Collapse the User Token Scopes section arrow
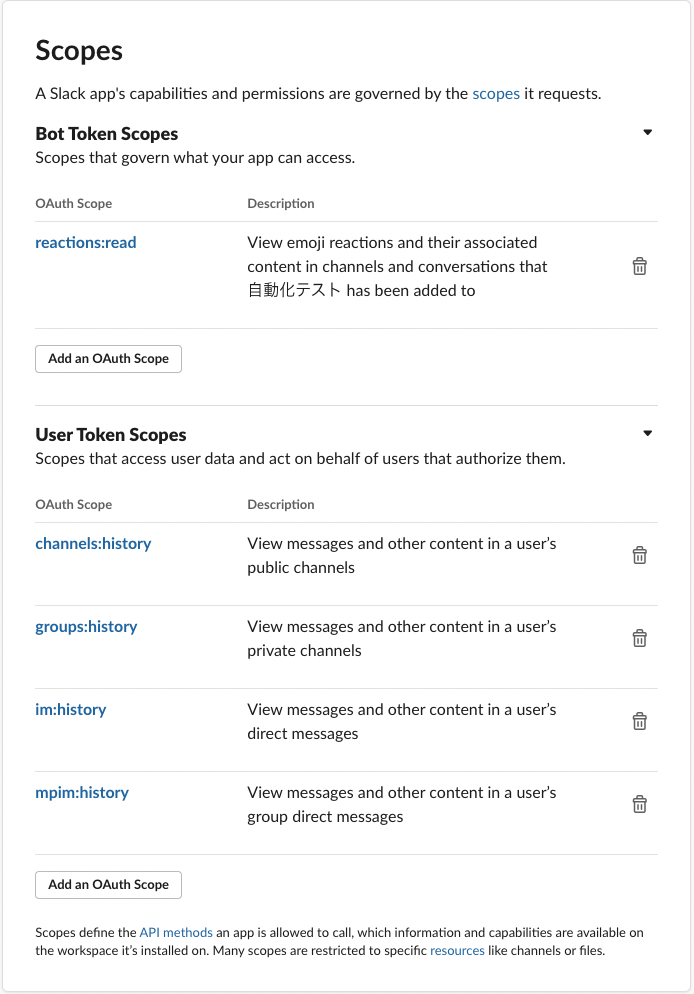The image size is (694, 994). coord(648,434)
